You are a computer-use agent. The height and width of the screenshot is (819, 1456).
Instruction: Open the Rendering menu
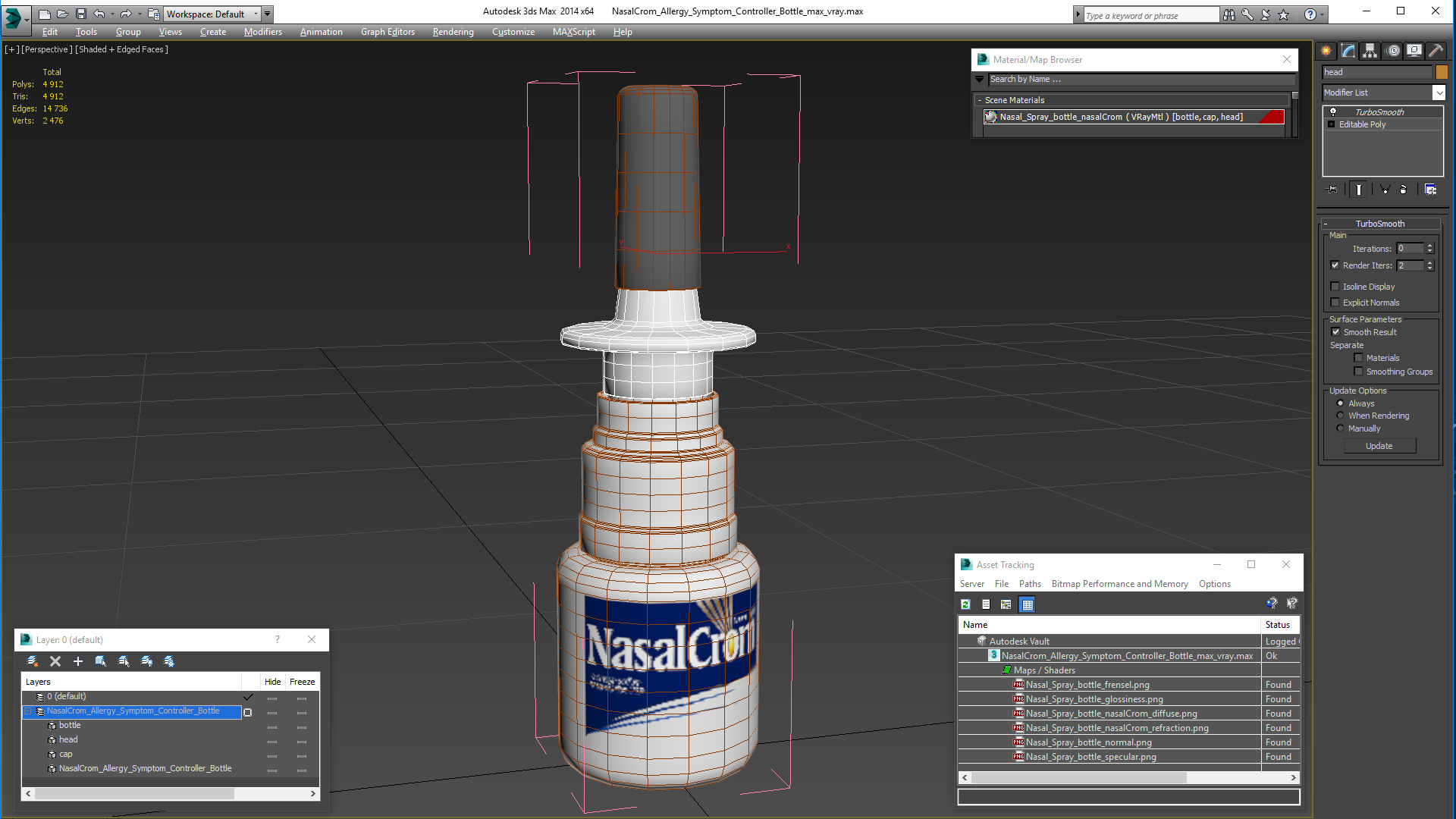pyautogui.click(x=453, y=32)
